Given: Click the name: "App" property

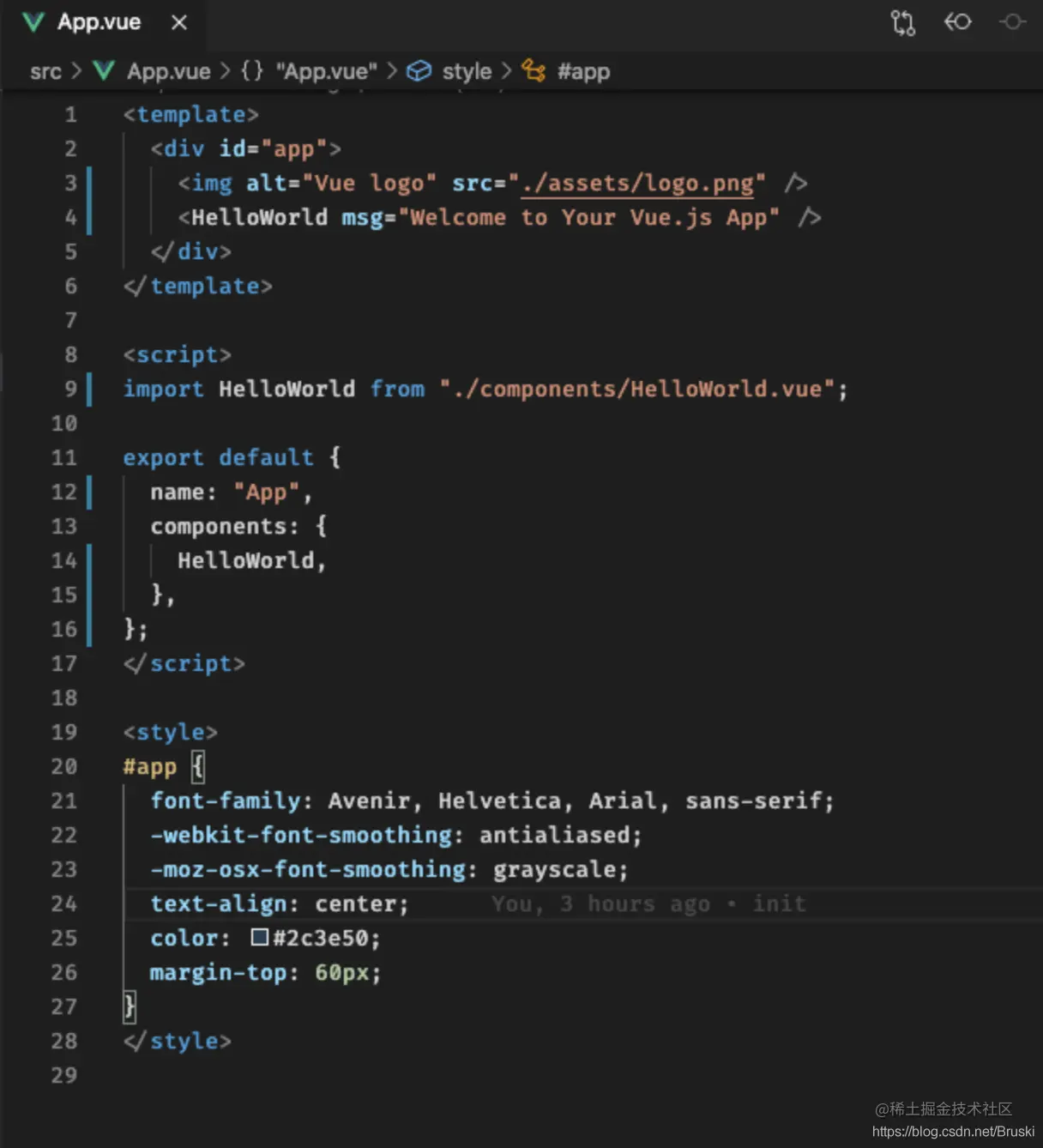Looking at the screenshot, I should (x=225, y=492).
